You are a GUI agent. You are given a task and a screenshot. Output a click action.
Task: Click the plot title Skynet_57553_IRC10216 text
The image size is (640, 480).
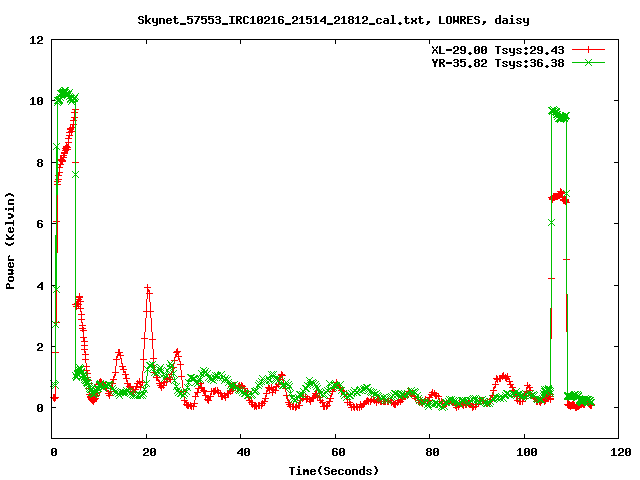pyautogui.click(x=333, y=20)
